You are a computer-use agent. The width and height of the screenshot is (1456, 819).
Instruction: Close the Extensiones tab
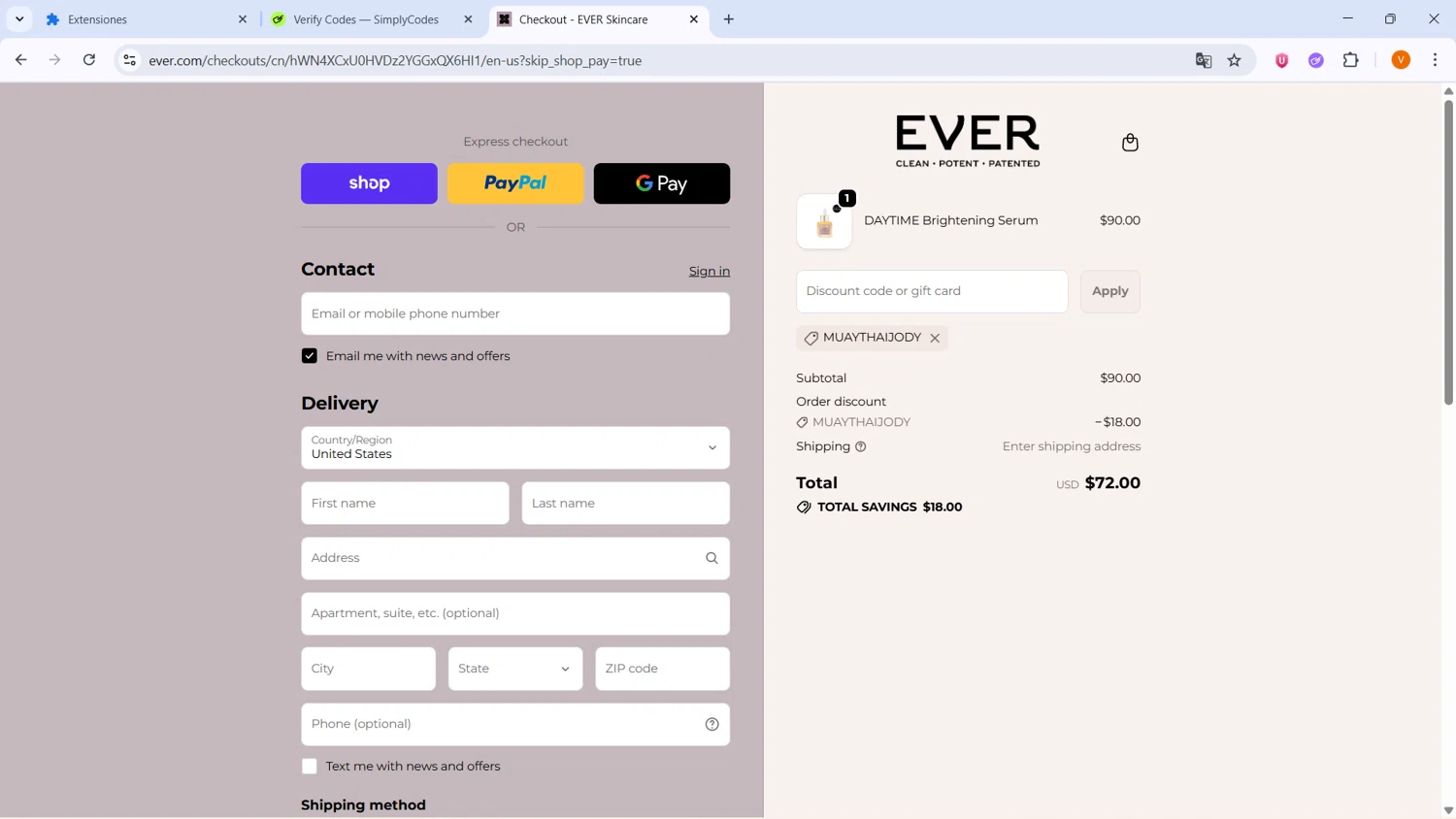[243, 19]
